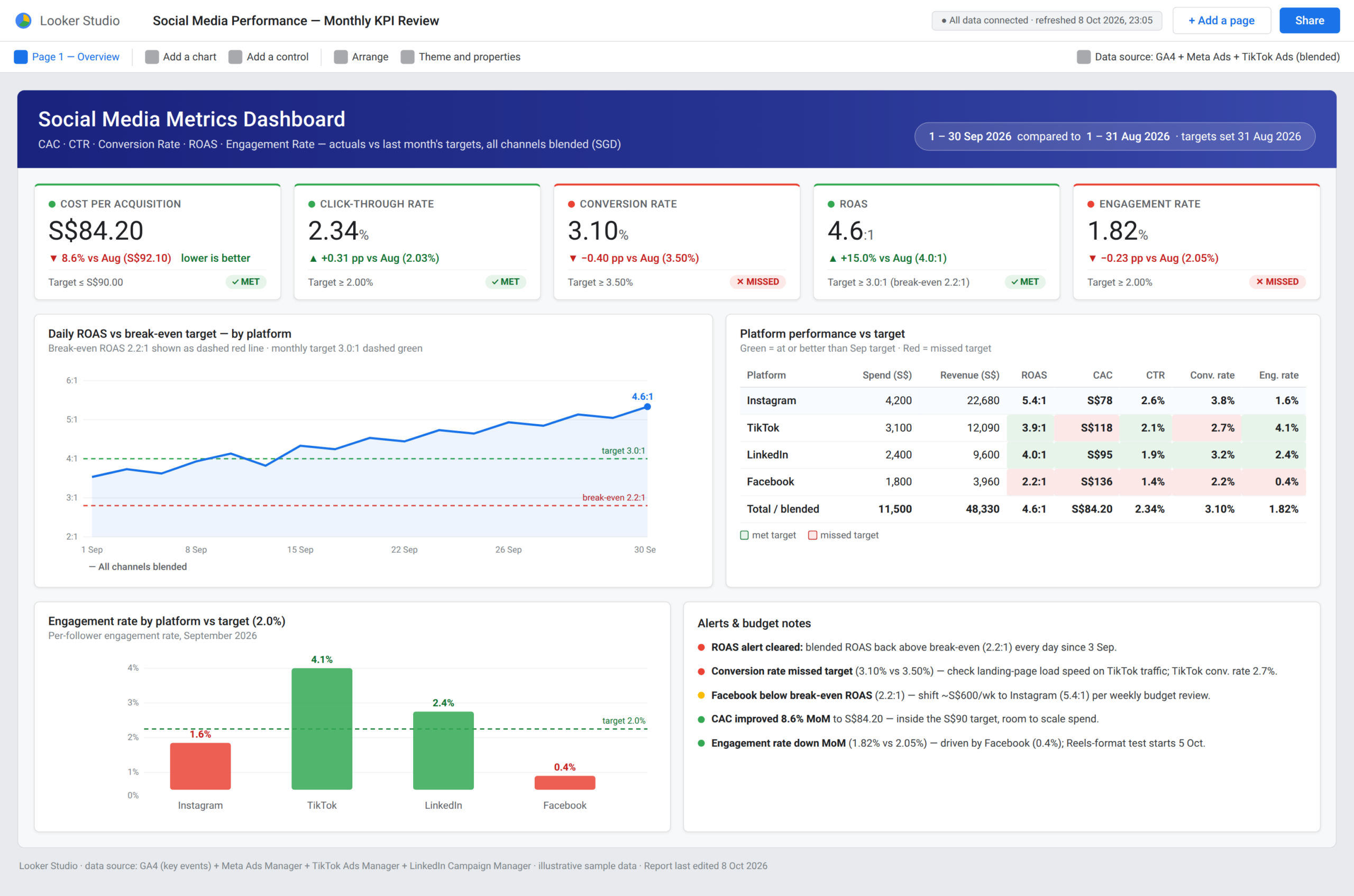Screen dimensions: 1354x896
Task: Click the data connected refresh status pill
Action: click(1047, 21)
